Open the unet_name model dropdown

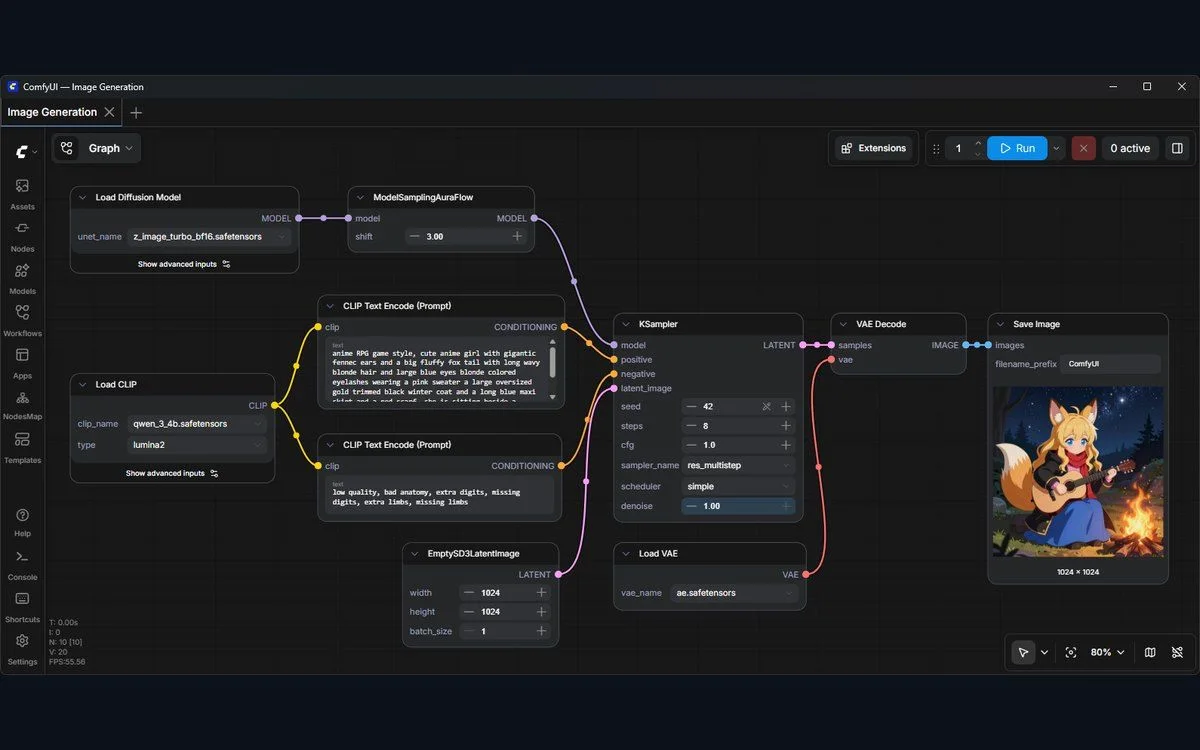(x=210, y=237)
